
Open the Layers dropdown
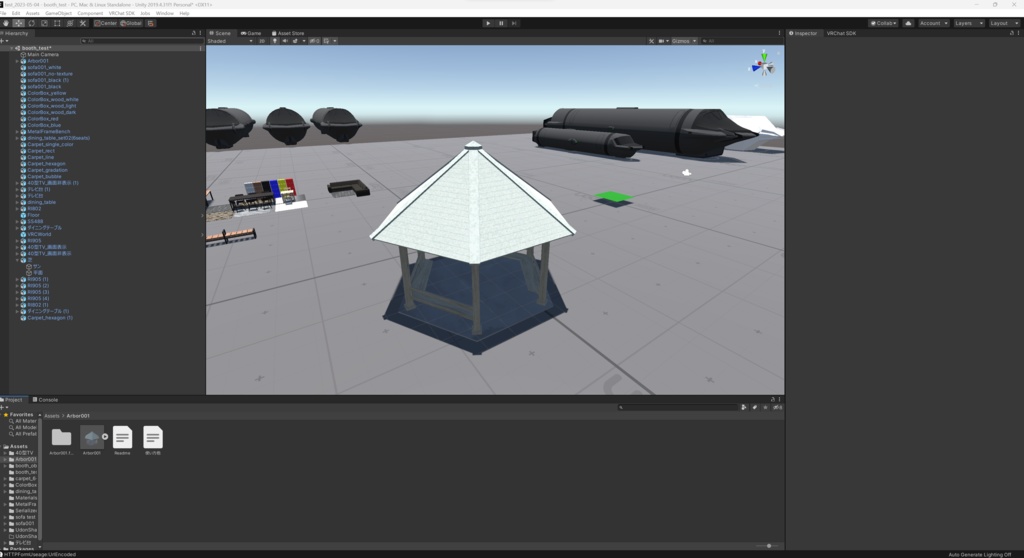pos(968,23)
